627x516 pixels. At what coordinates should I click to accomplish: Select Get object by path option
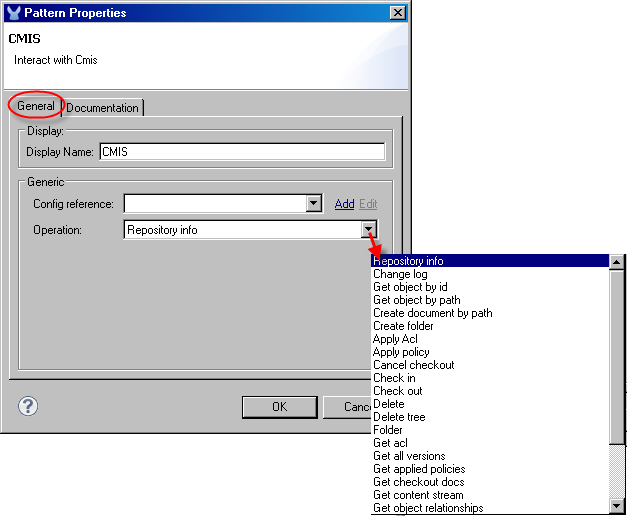[x=416, y=300]
